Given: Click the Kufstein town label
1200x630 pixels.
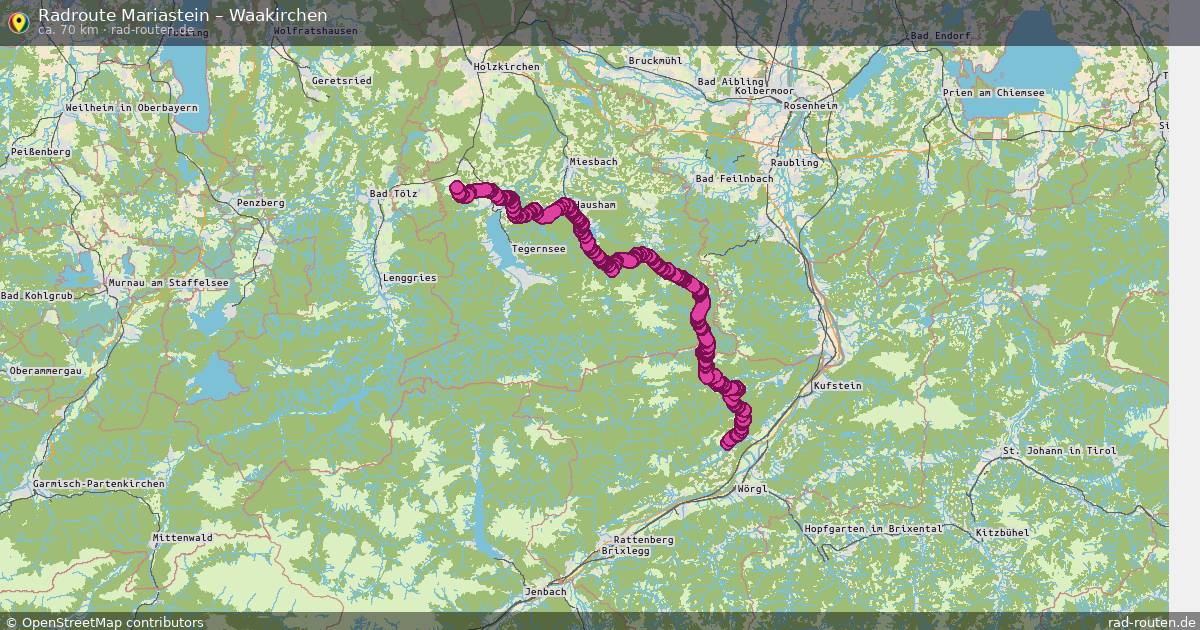Looking at the screenshot, I should [x=838, y=385].
